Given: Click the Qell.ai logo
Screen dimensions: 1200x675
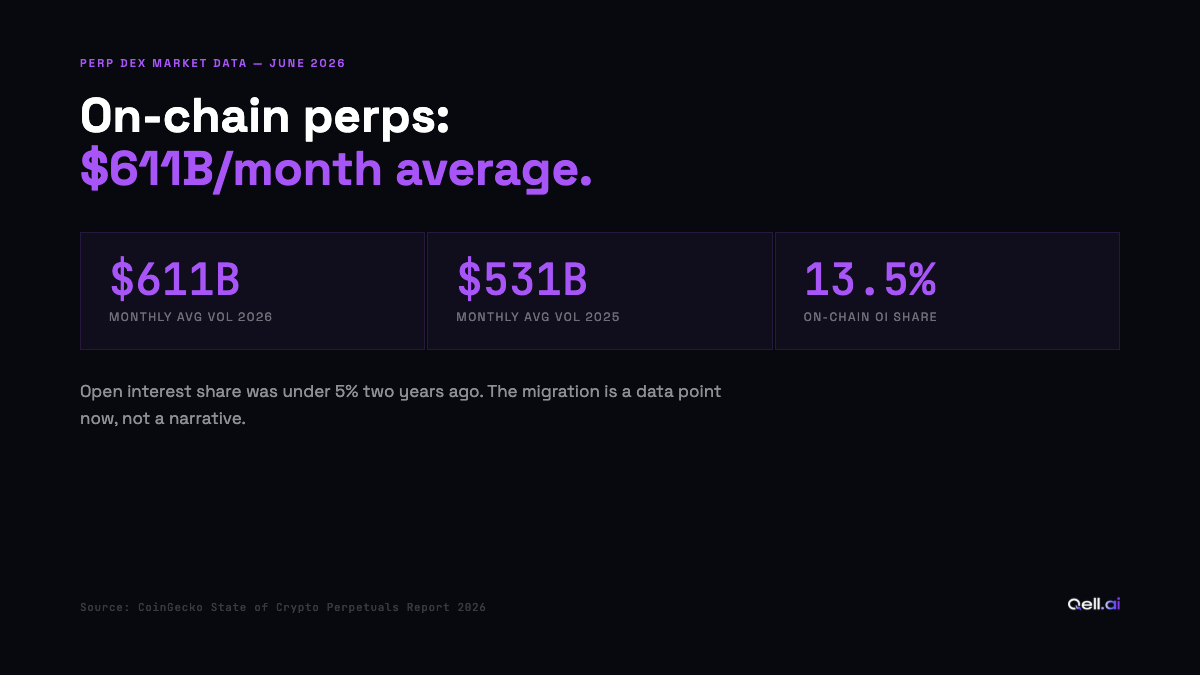Looking at the screenshot, I should 1093,604.
